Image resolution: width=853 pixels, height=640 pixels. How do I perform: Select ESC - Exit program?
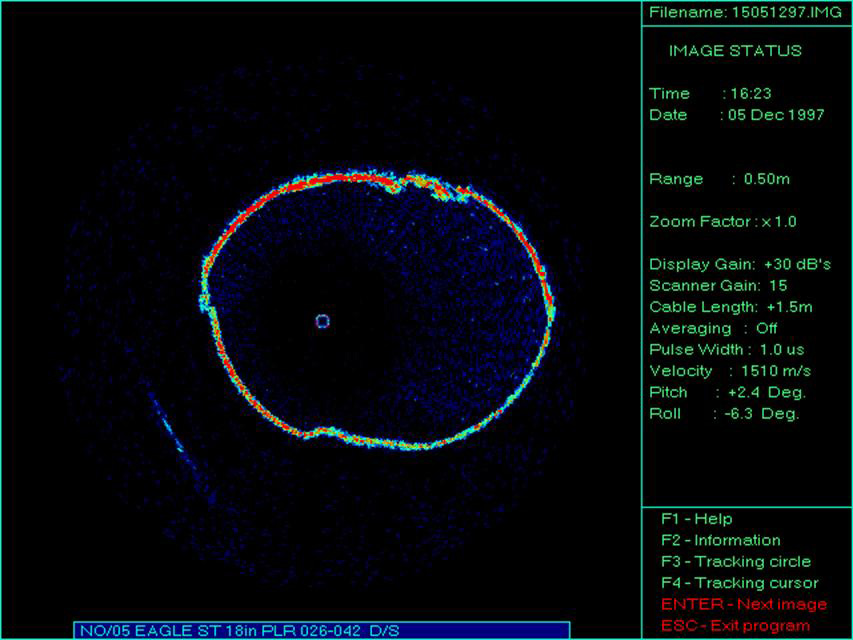pyautogui.click(x=735, y=625)
